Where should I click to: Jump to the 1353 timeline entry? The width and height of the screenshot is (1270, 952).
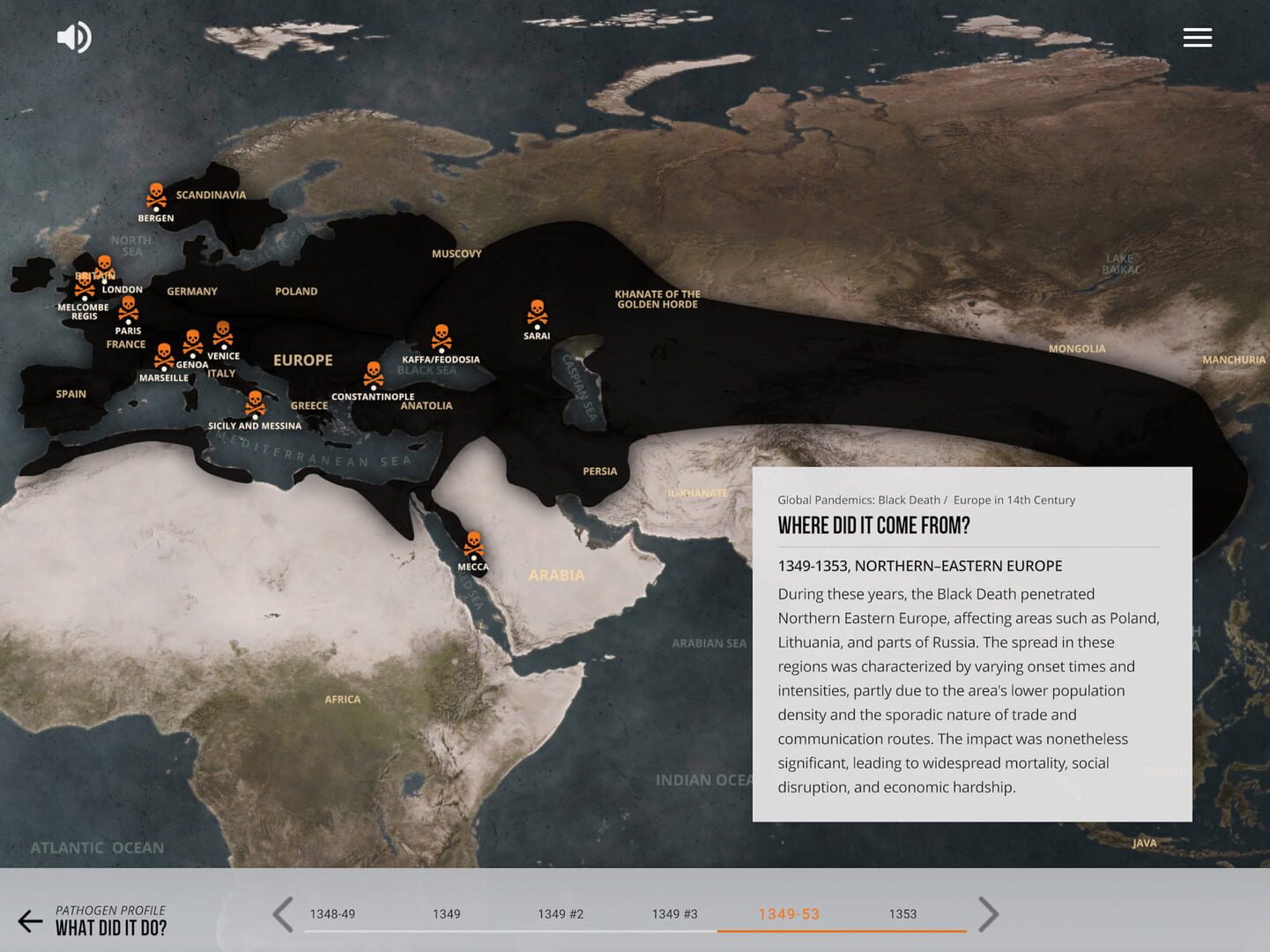pyautogui.click(x=902, y=914)
